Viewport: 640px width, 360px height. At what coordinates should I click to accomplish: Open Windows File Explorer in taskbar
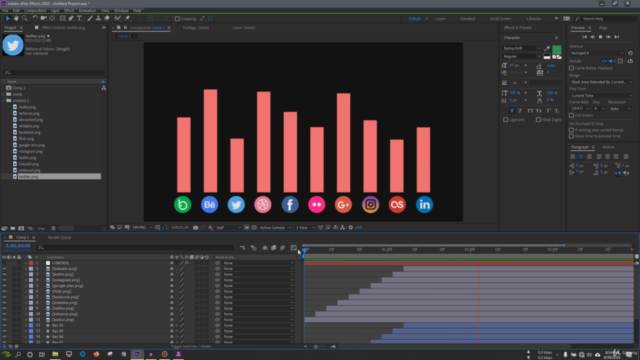[55, 354]
